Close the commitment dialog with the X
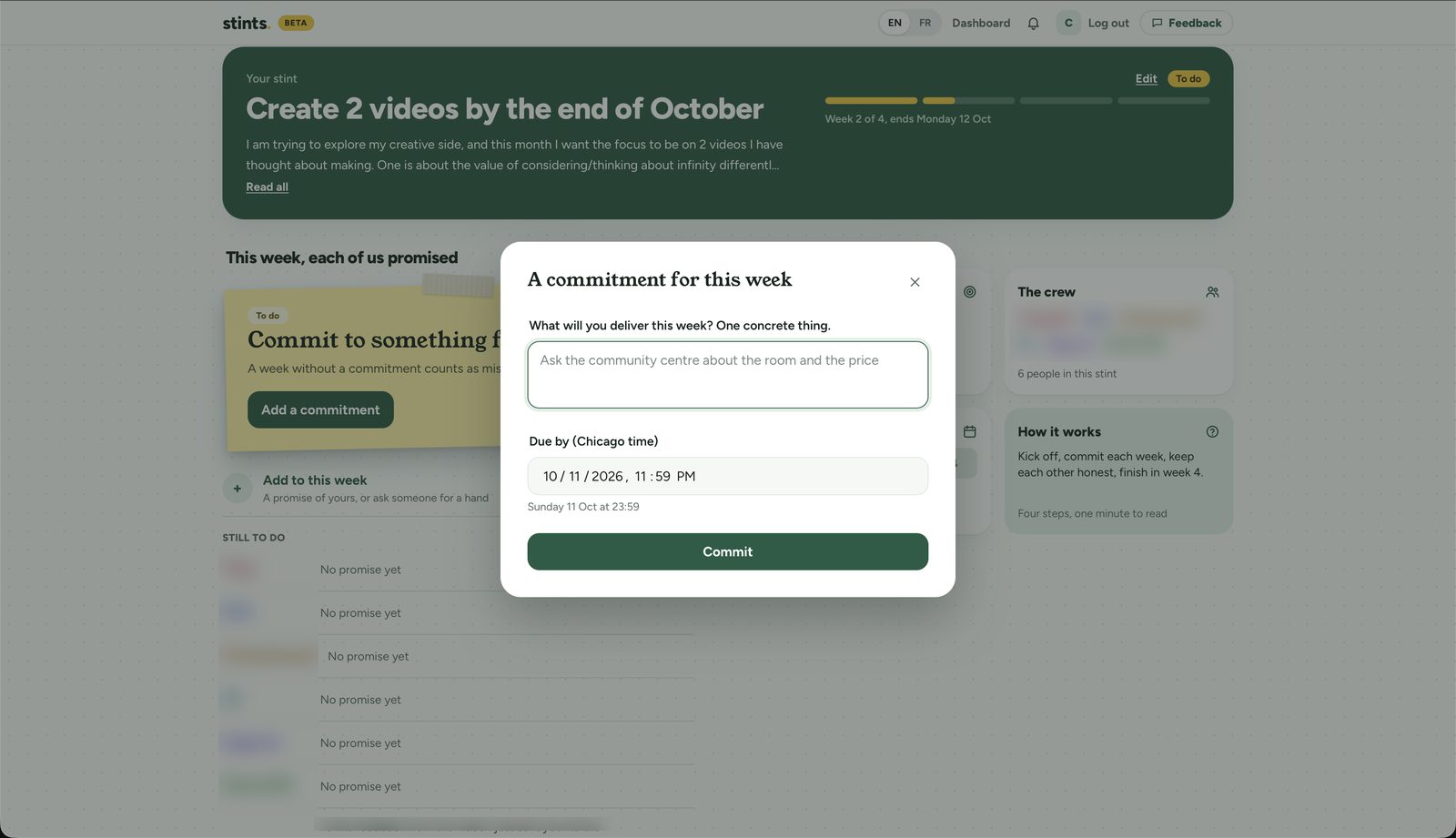This screenshot has height=838, width=1456. tap(915, 282)
